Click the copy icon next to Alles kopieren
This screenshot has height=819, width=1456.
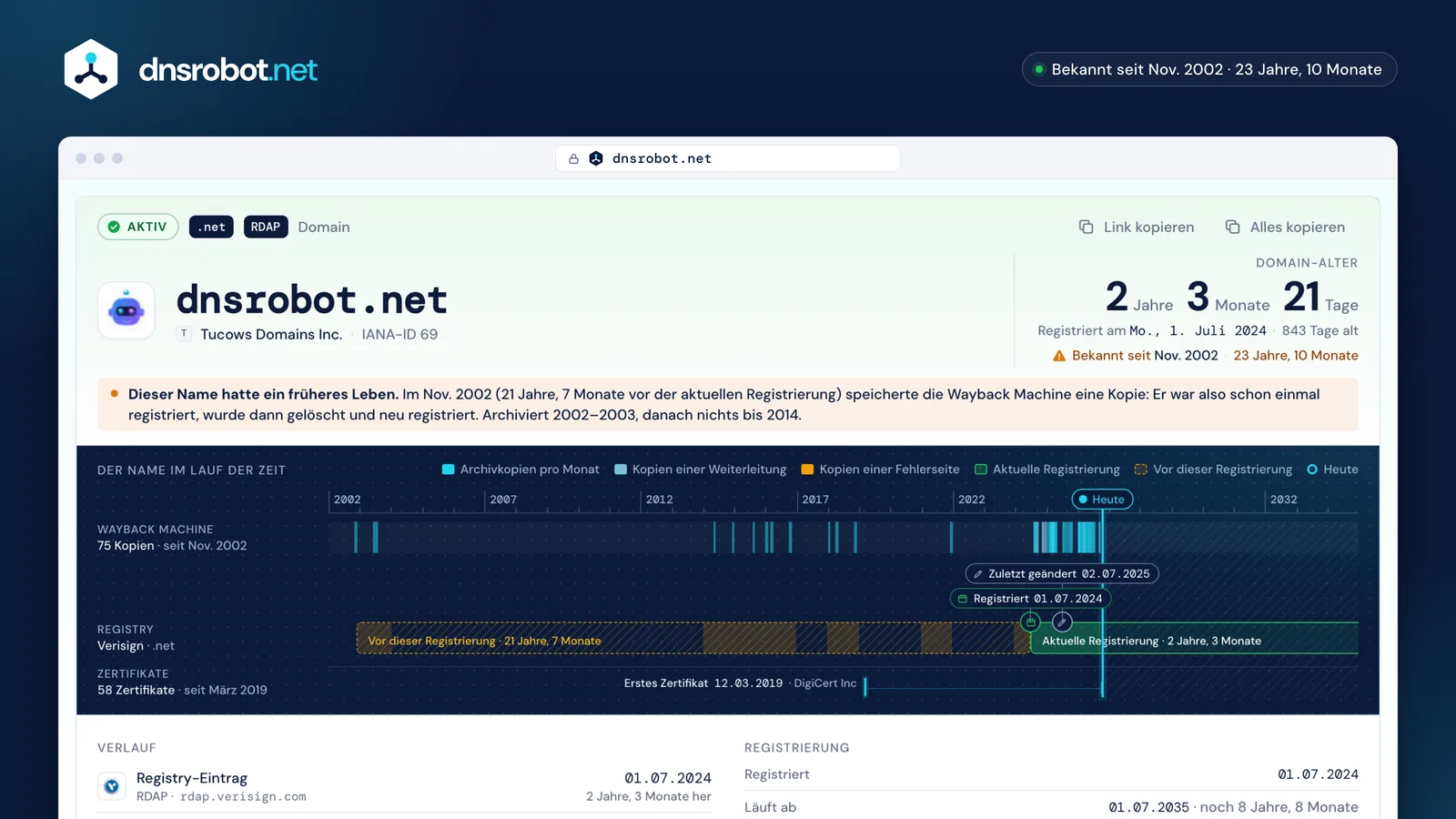1232,227
